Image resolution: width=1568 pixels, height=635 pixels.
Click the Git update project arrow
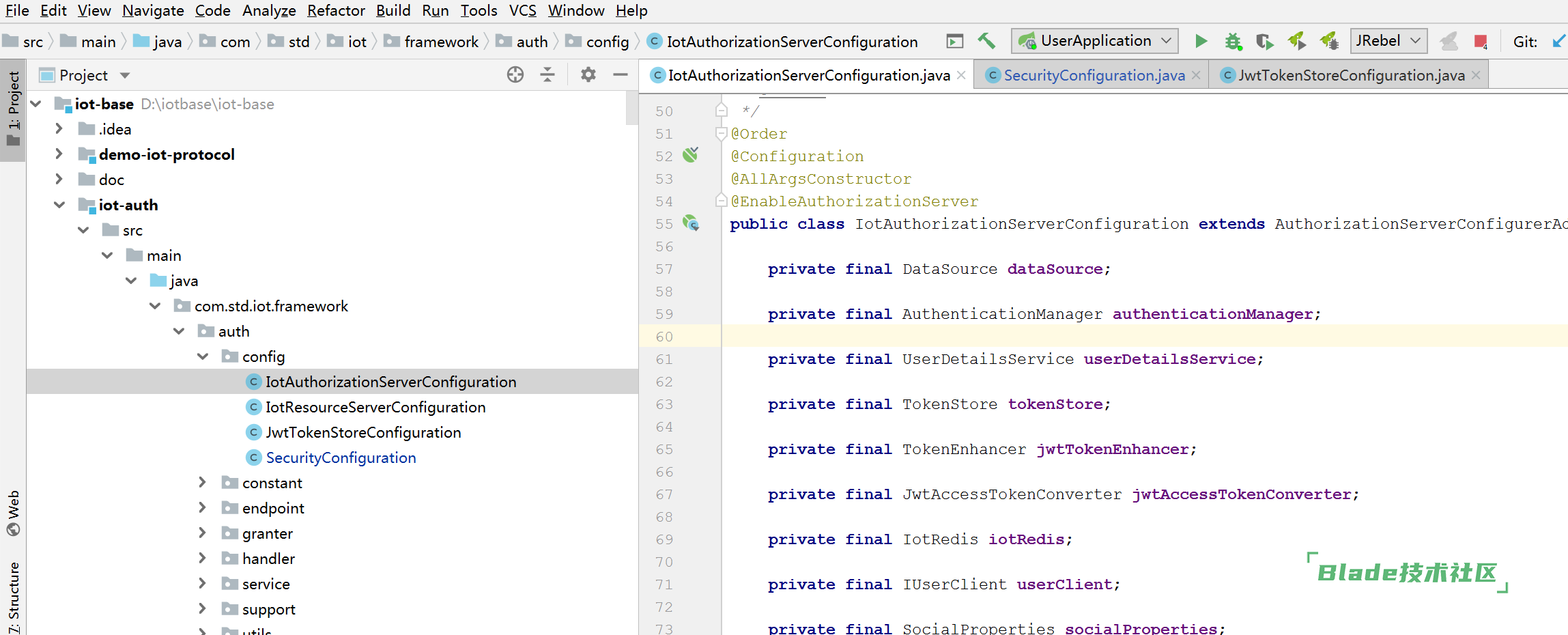(1559, 41)
